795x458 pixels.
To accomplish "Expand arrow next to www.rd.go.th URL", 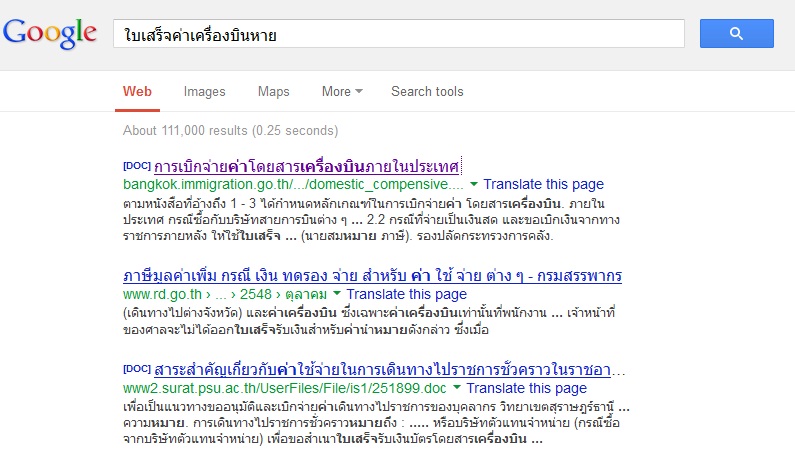I will pyautogui.click(x=337, y=293).
